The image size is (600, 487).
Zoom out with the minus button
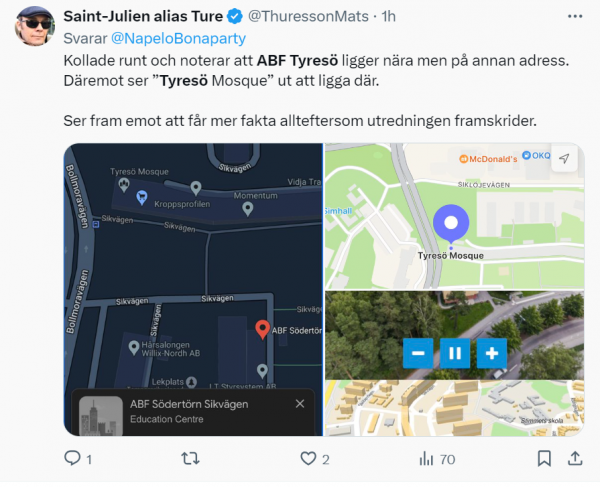coord(418,353)
